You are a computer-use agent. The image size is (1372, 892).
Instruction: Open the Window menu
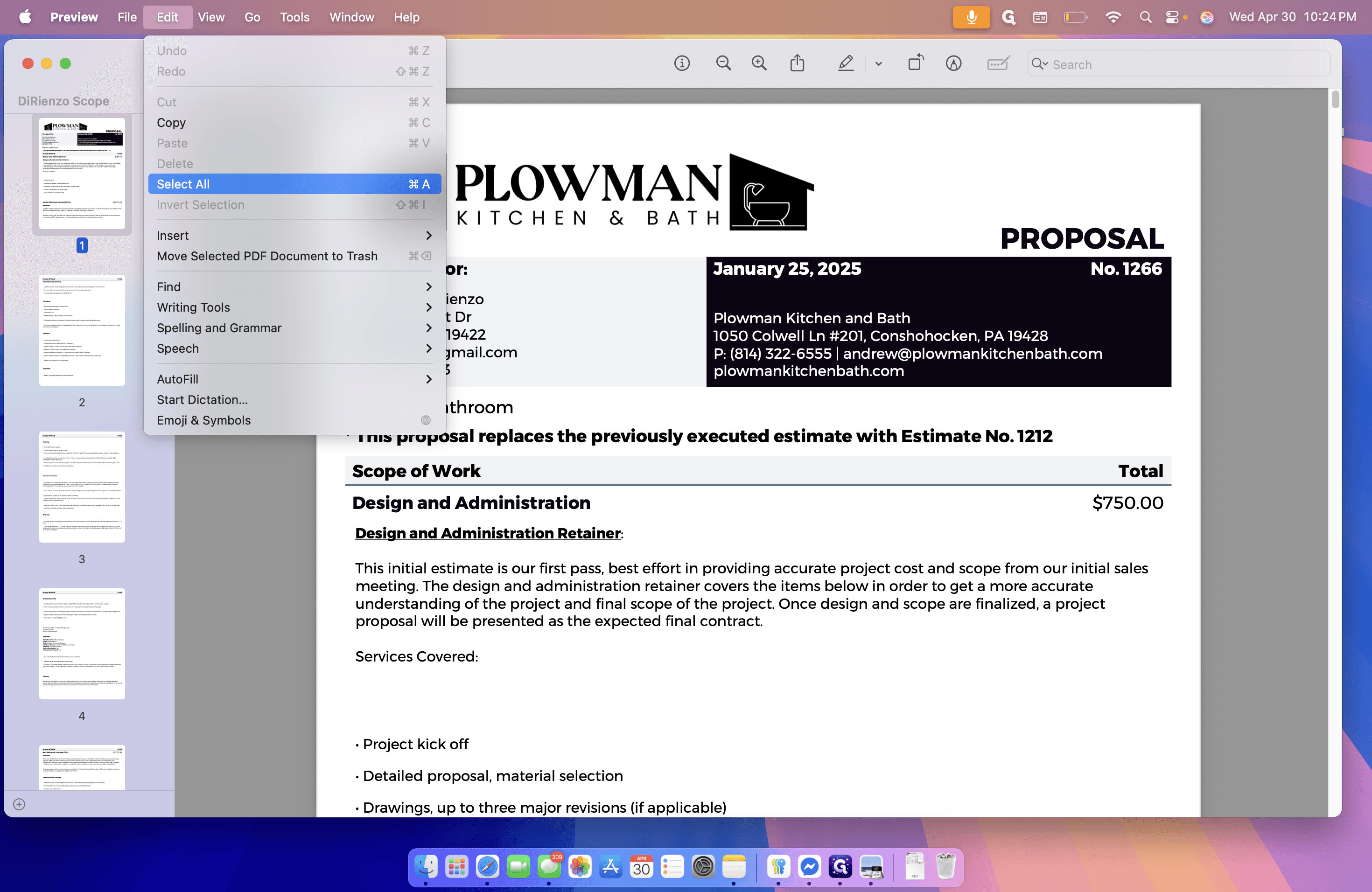click(x=352, y=17)
